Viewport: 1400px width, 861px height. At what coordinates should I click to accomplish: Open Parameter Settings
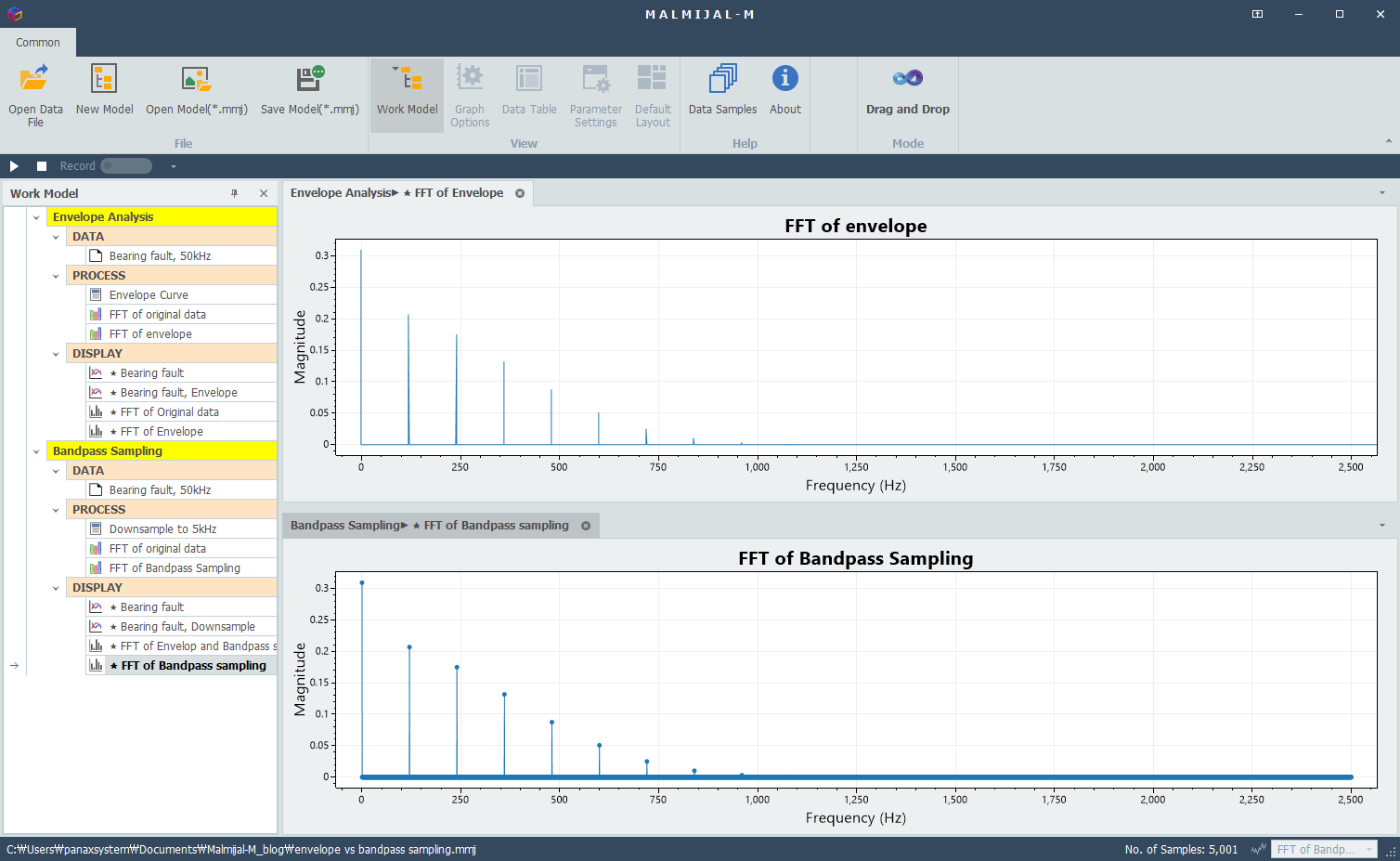596,95
